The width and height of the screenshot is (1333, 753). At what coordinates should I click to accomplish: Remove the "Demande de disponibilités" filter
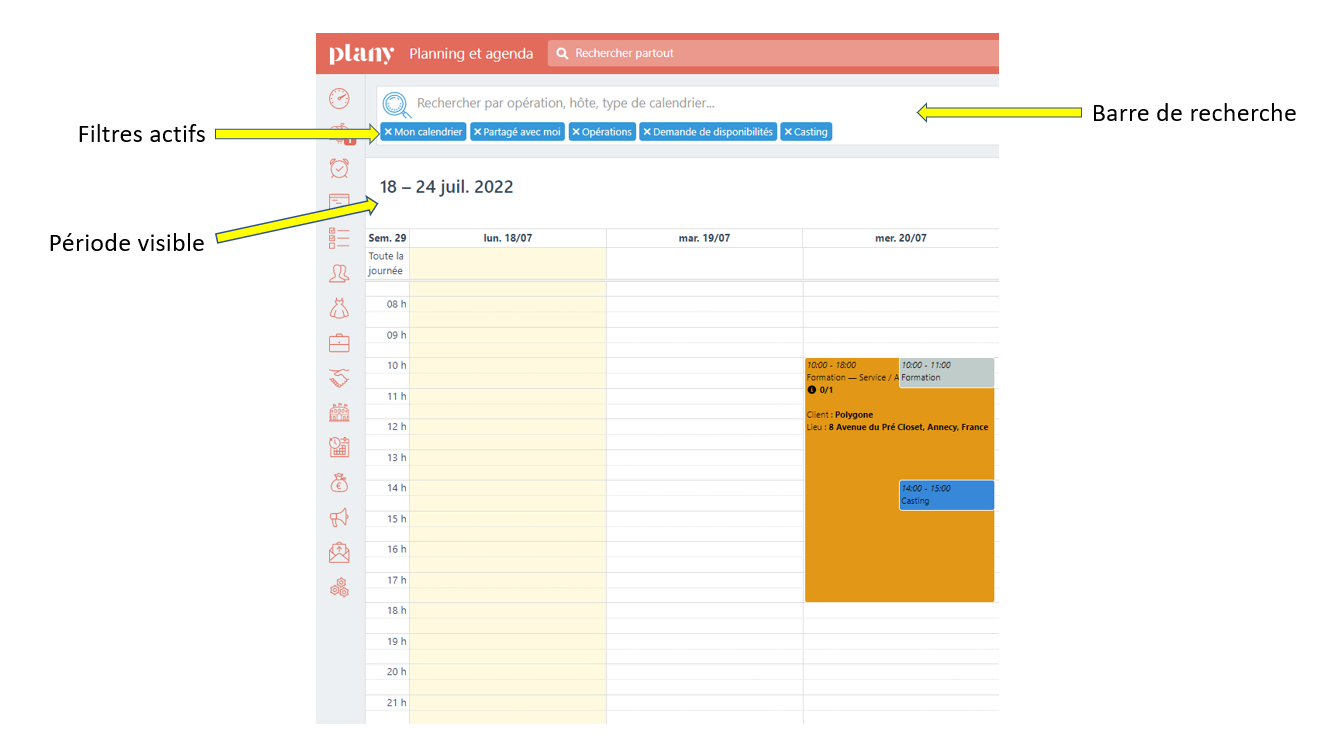(647, 132)
